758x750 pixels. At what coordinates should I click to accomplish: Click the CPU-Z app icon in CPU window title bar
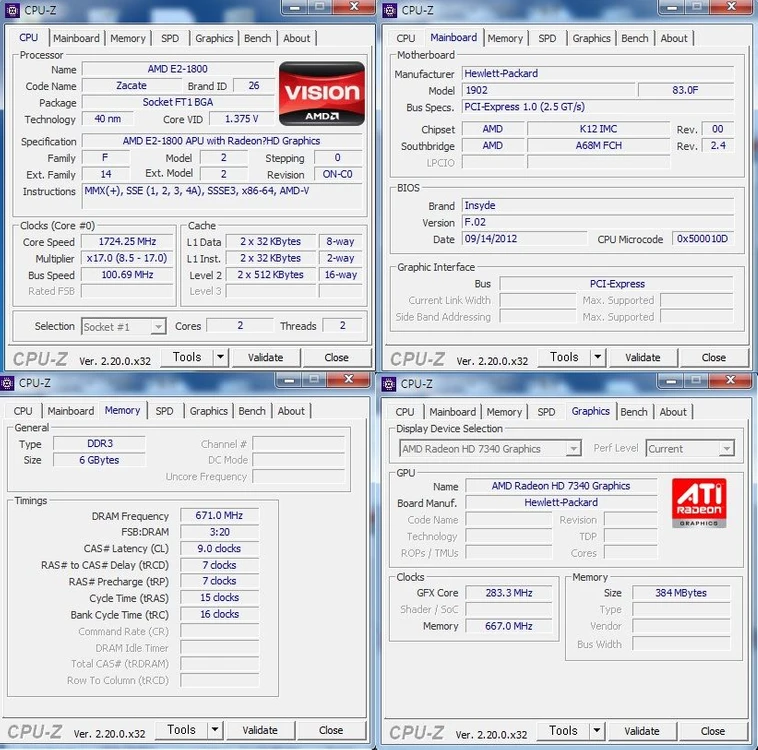pos(12,10)
